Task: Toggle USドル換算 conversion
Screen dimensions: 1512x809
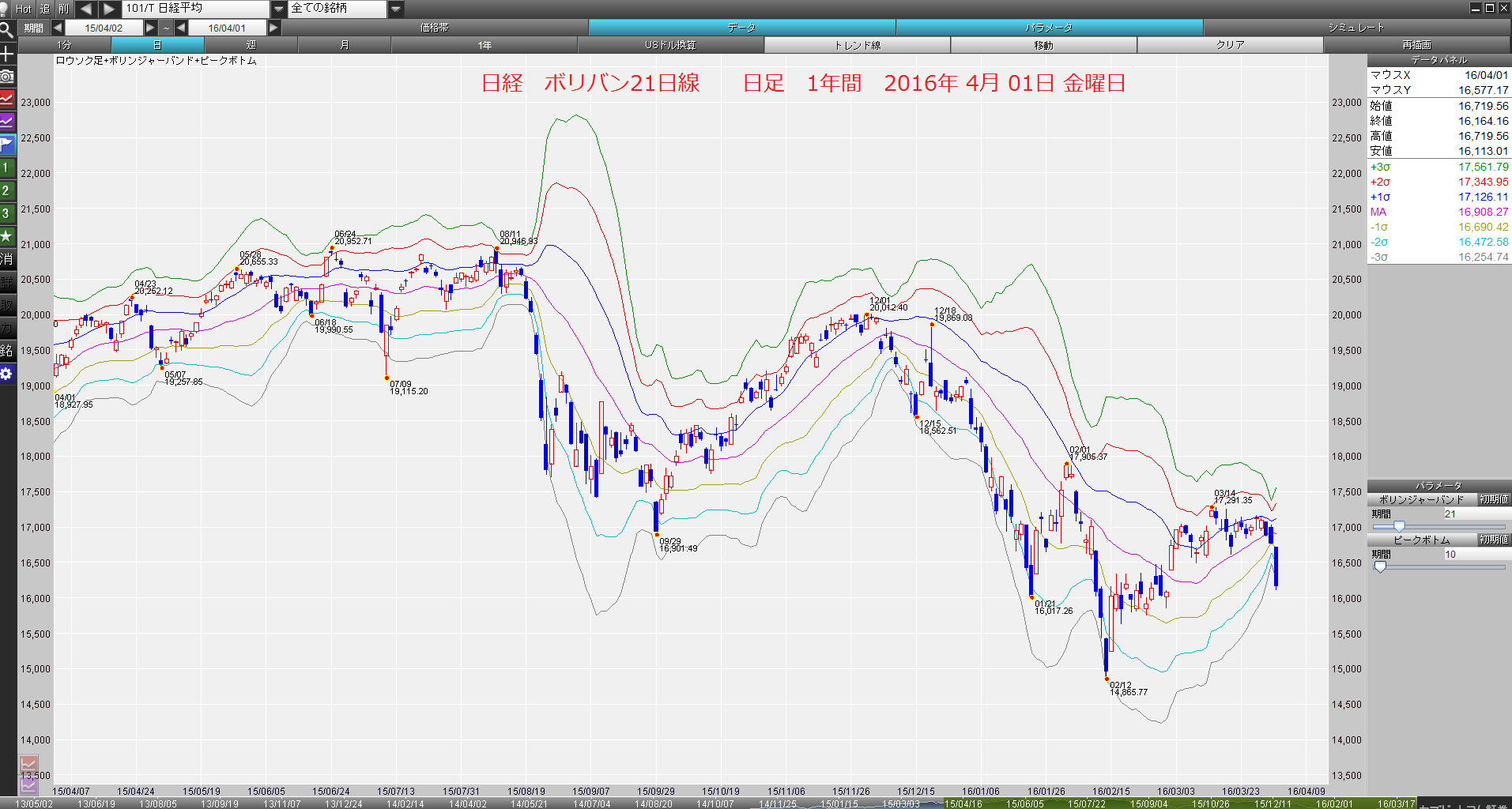Action: 670,45
